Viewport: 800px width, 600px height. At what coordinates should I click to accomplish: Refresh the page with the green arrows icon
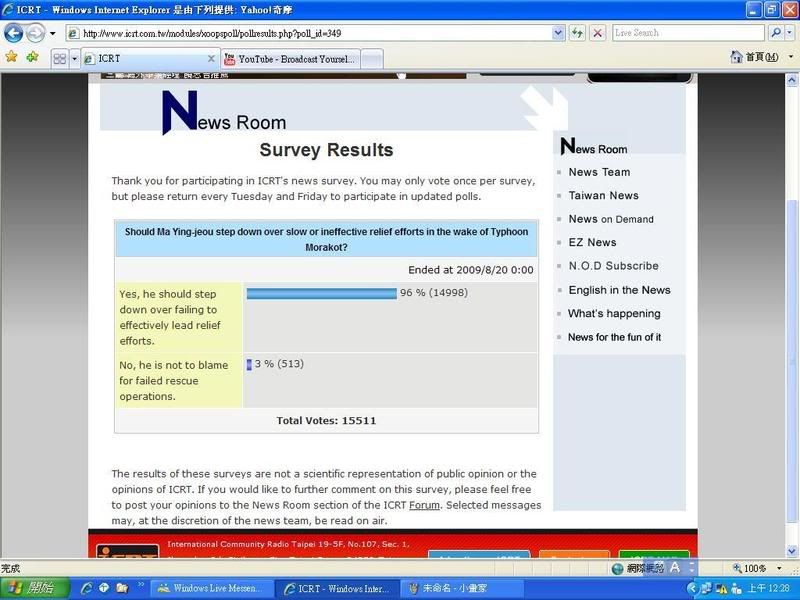pos(577,34)
